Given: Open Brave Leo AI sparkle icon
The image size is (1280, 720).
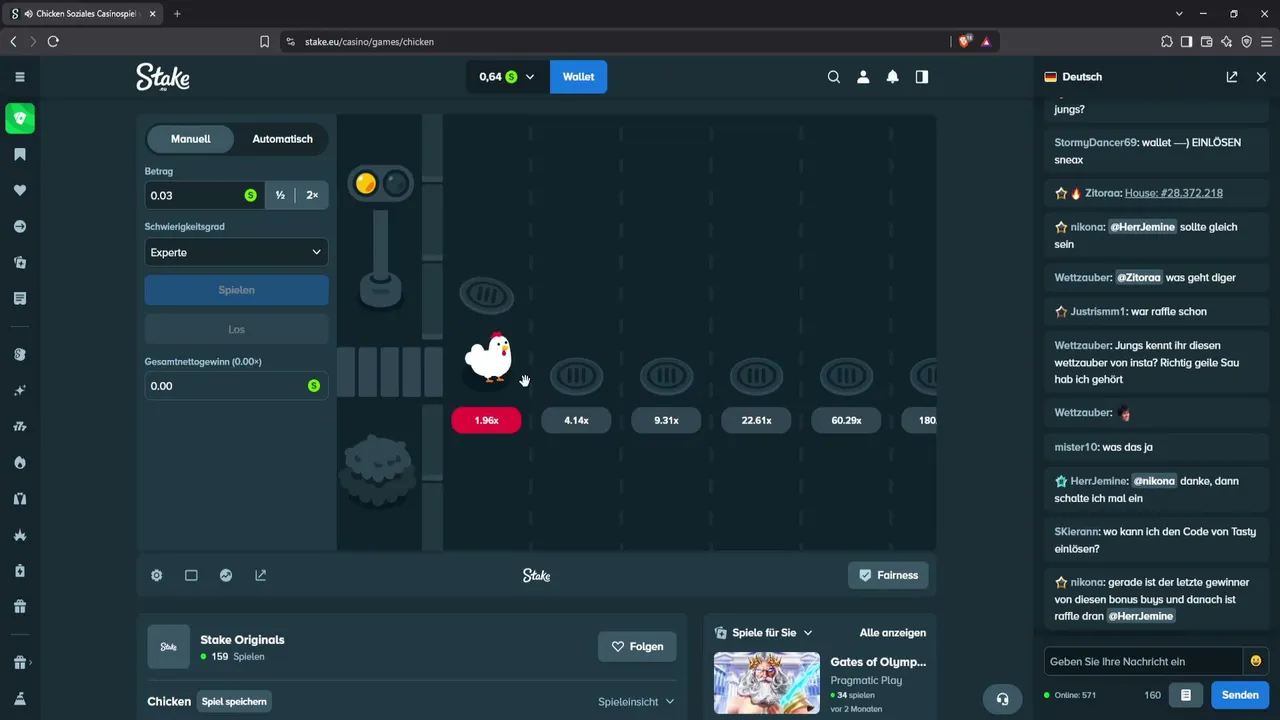Looking at the screenshot, I should coord(1227,42).
